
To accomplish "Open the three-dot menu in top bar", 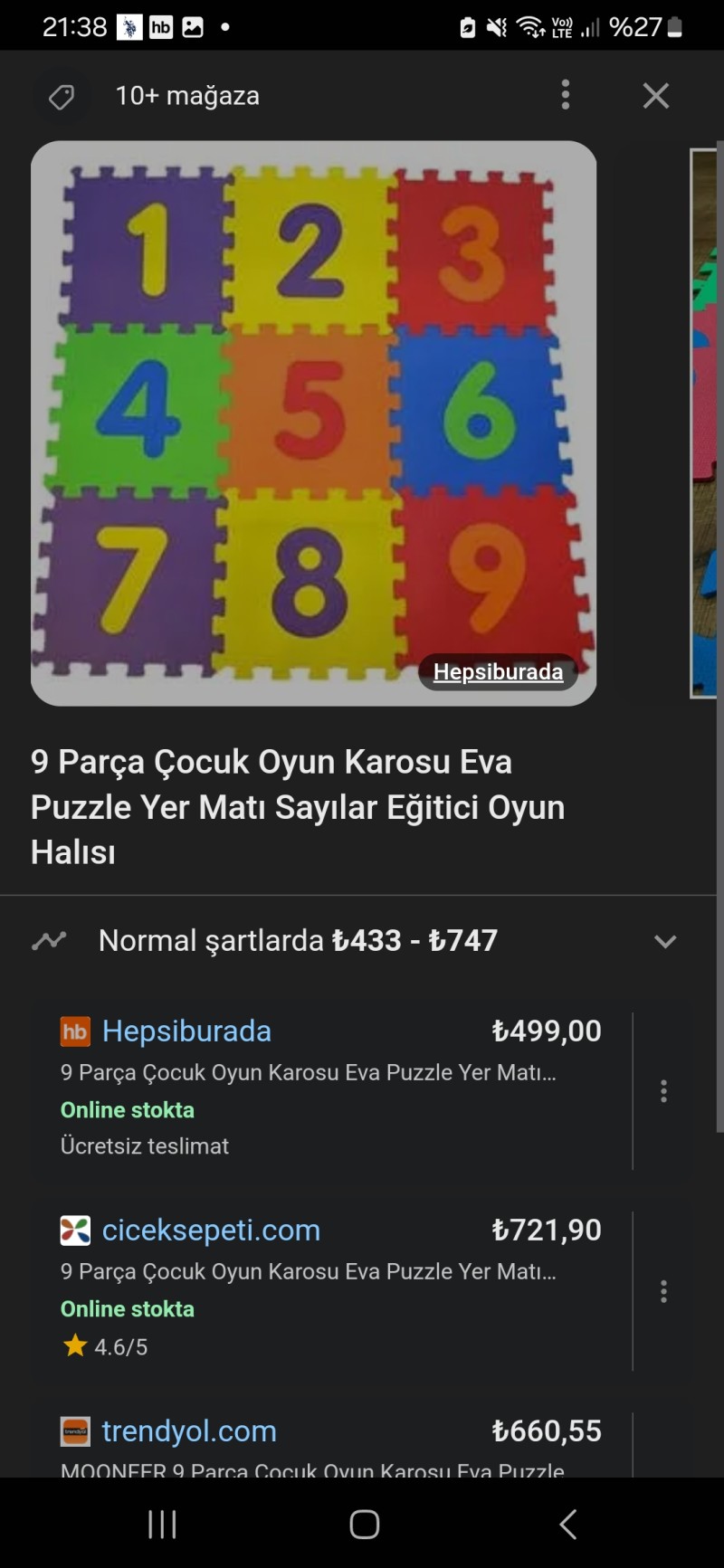I will click(566, 95).
